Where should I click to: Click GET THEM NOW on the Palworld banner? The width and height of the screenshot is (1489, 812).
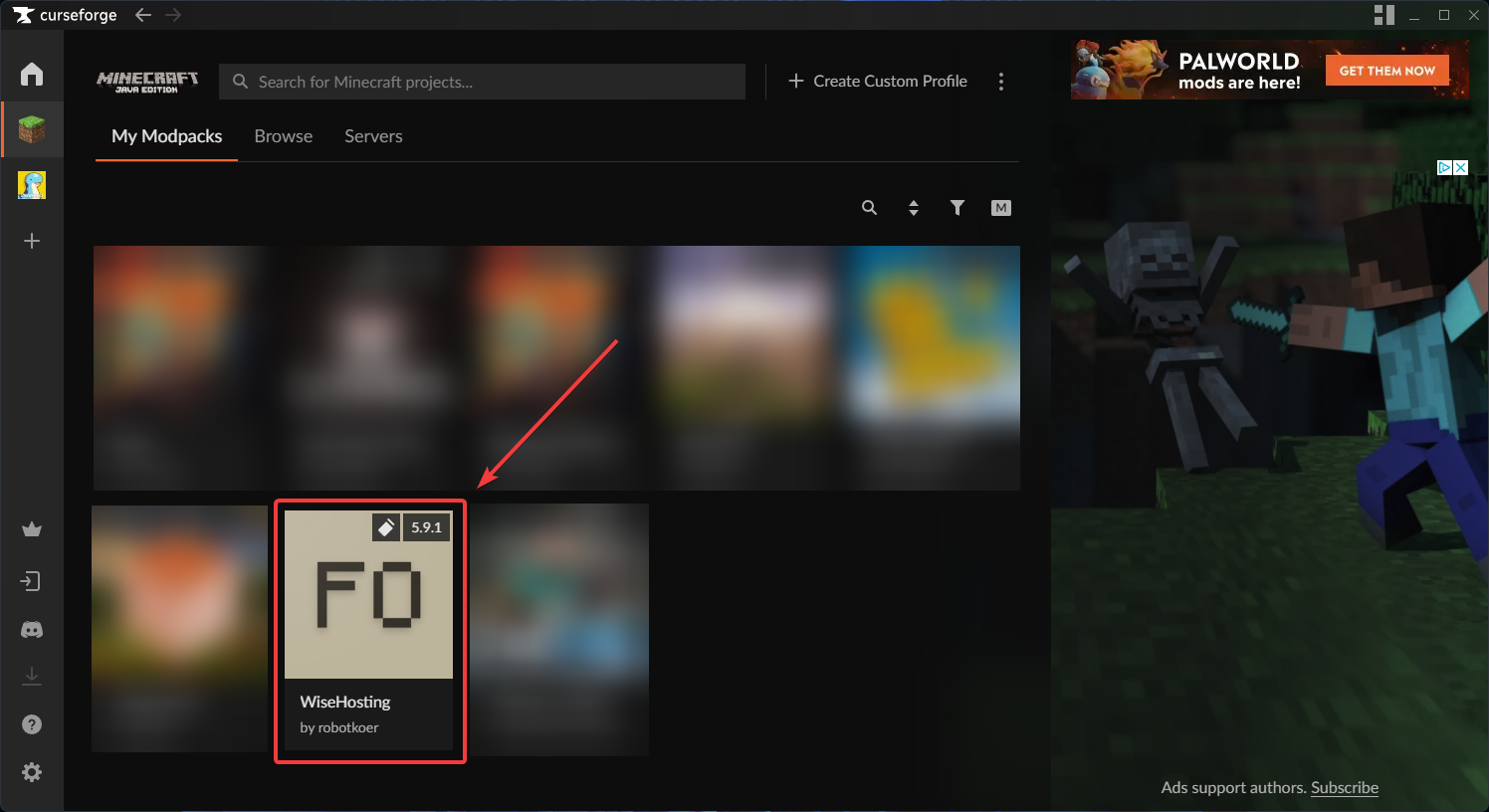(x=1387, y=71)
